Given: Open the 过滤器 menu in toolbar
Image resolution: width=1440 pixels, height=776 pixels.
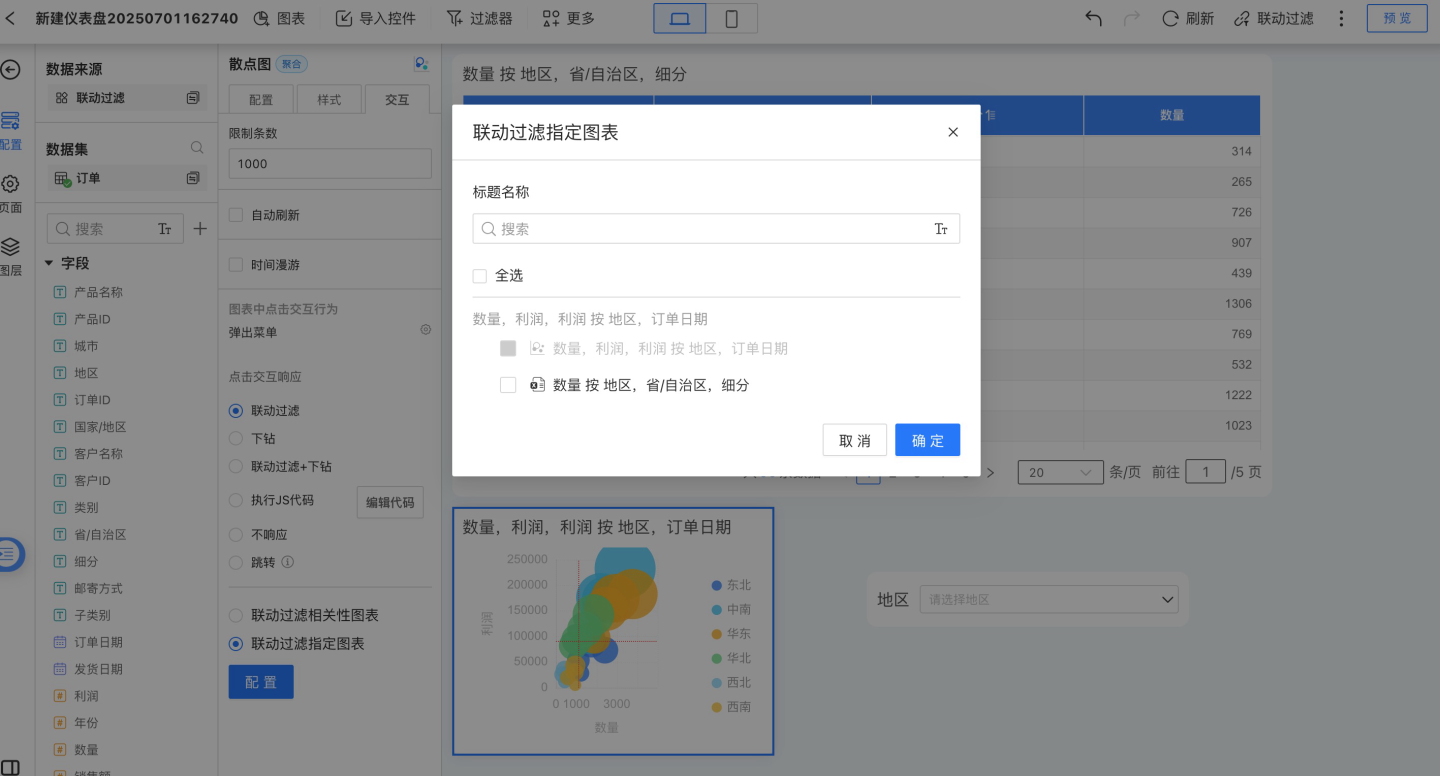Looking at the screenshot, I should click(x=479, y=18).
